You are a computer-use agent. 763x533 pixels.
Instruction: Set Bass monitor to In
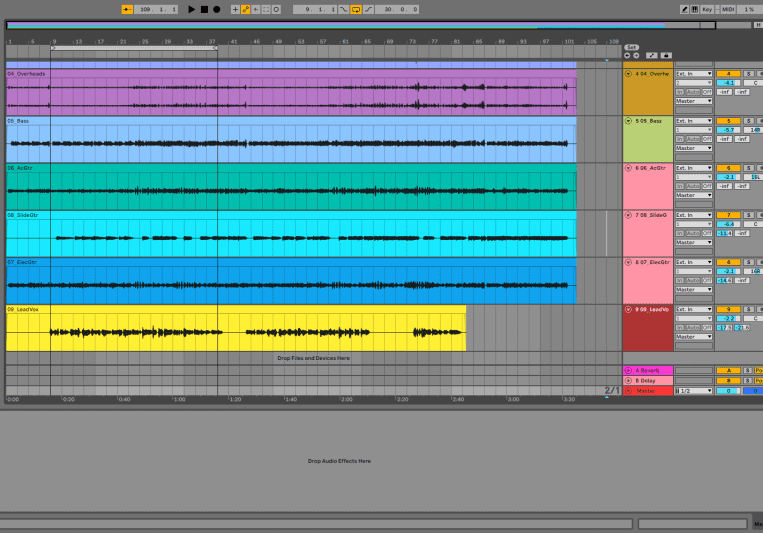point(680,139)
